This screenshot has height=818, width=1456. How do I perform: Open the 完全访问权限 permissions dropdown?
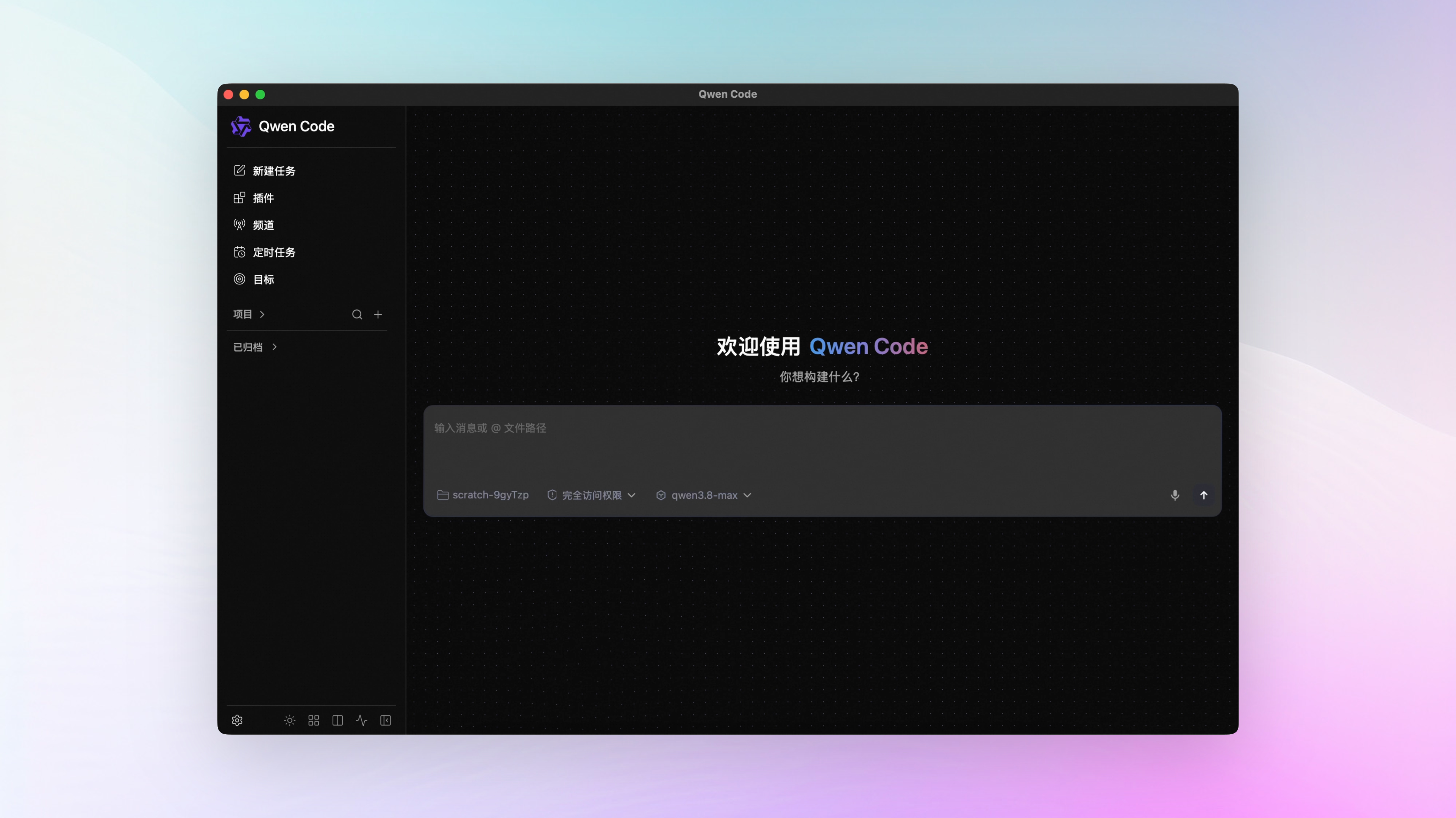[x=592, y=495]
